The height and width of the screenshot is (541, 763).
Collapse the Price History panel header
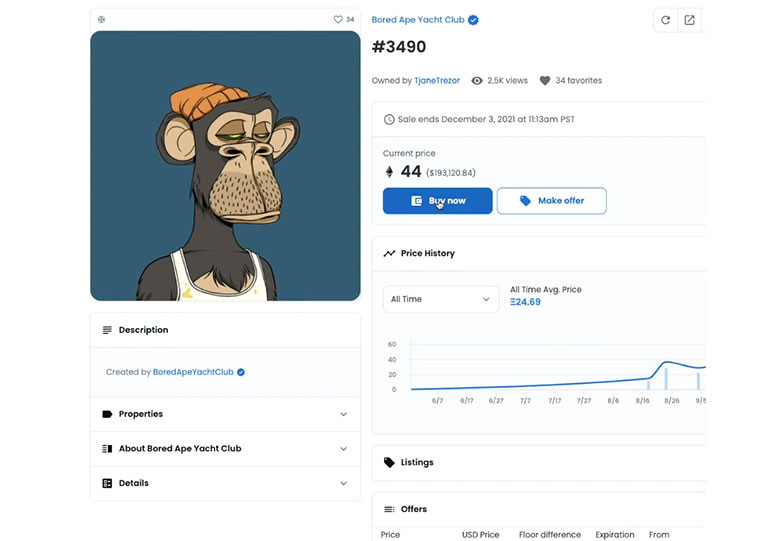point(539,253)
